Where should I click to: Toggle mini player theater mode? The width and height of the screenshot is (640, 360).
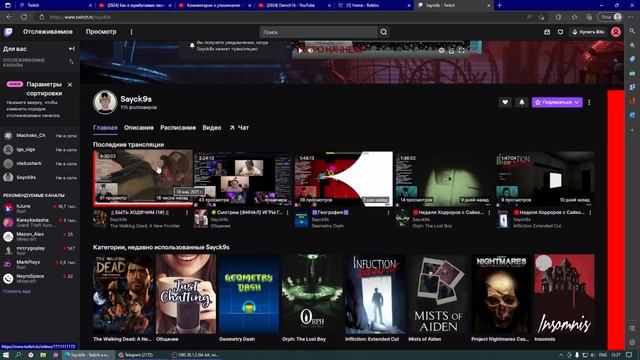point(451,51)
